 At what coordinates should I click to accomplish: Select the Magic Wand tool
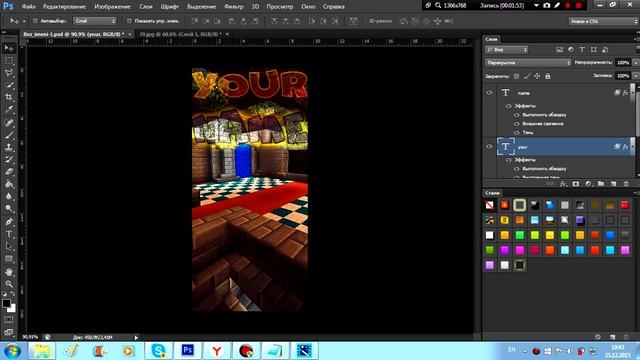[x=9, y=85]
